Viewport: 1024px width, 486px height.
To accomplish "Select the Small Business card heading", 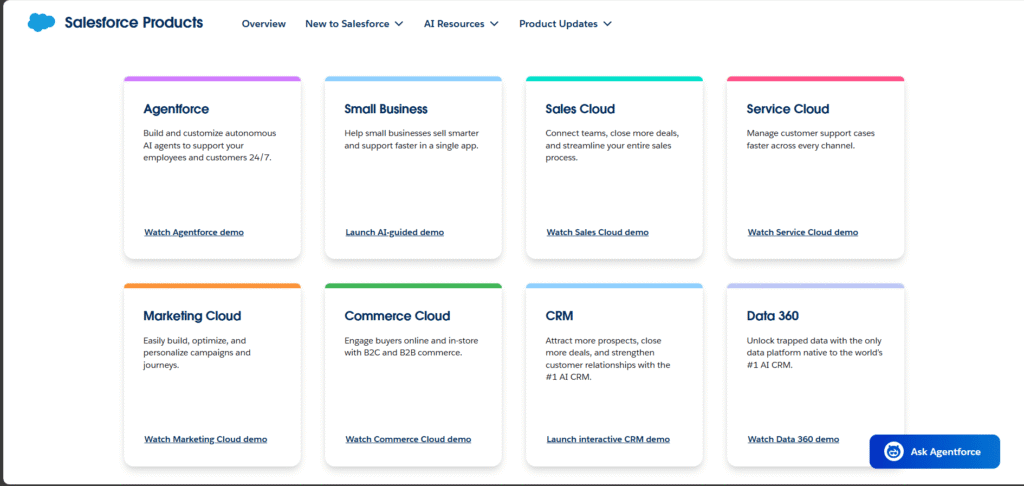I will tap(385, 109).
